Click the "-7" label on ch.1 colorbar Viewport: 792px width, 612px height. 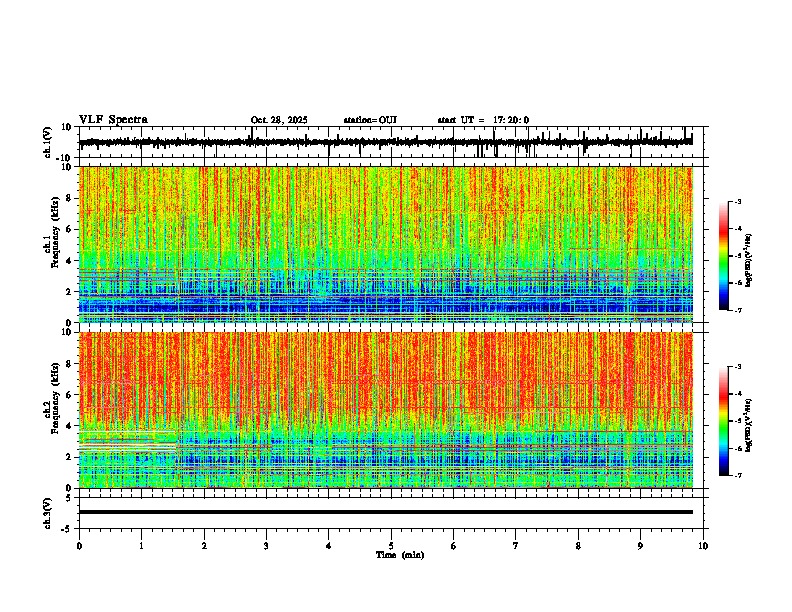737,310
